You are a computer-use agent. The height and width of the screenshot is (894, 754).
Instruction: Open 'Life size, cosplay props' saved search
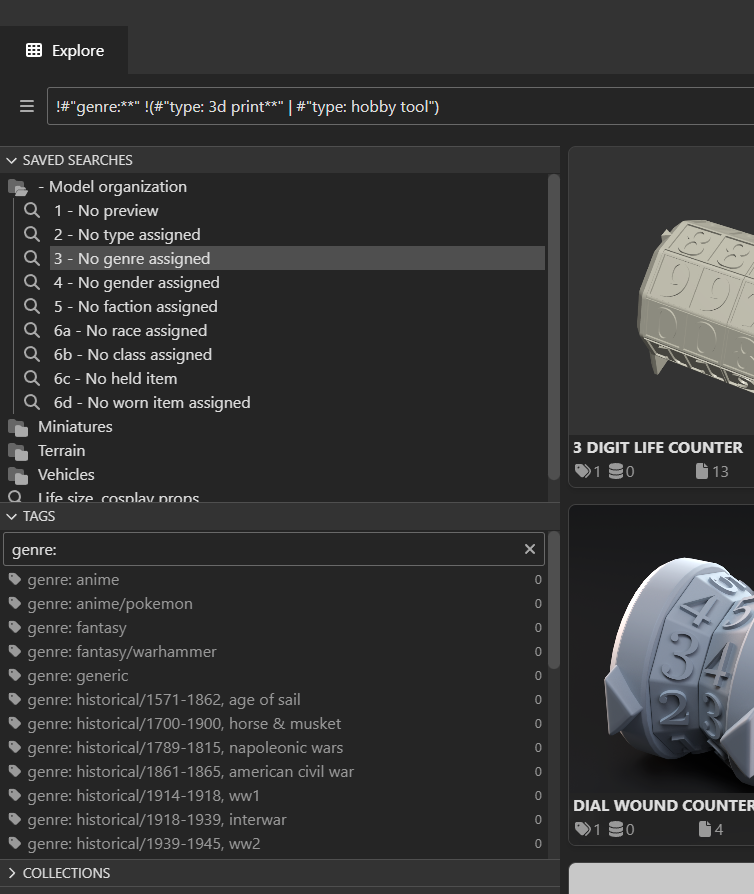pos(119,497)
